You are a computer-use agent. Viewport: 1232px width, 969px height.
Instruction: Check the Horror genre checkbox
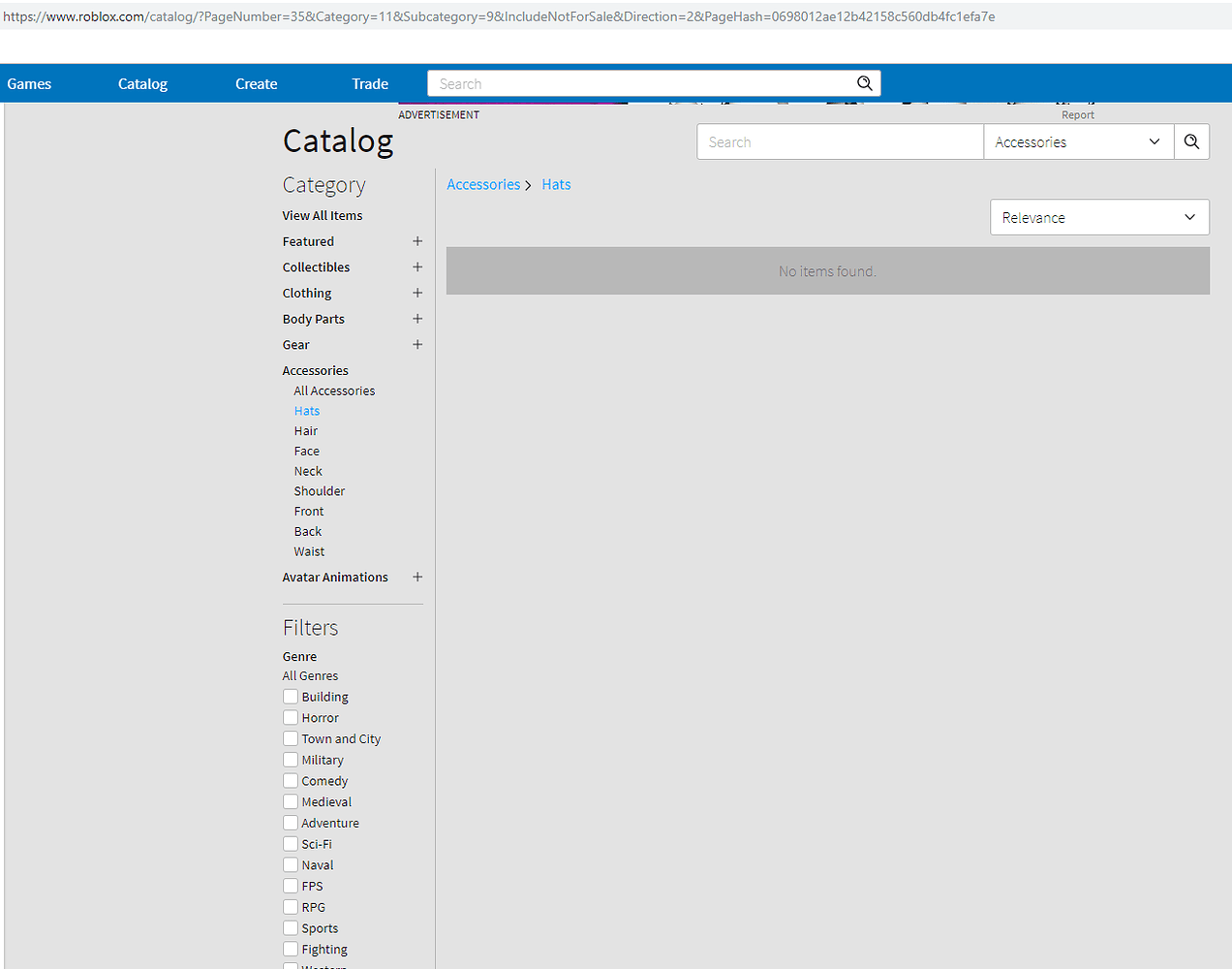point(289,717)
